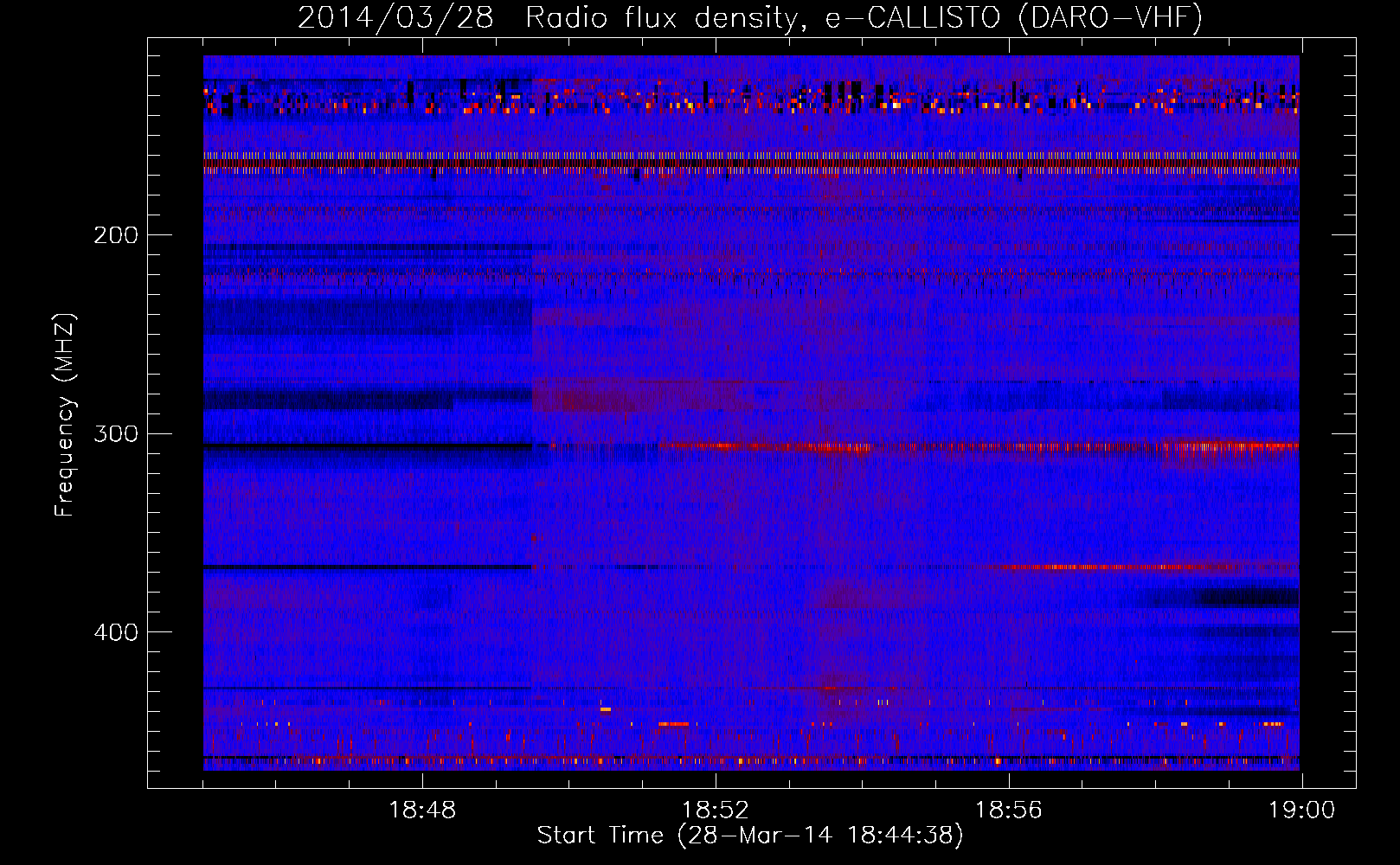
Task: Click the 'Frequency (MHZ)' axis label
Action: tap(65, 415)
